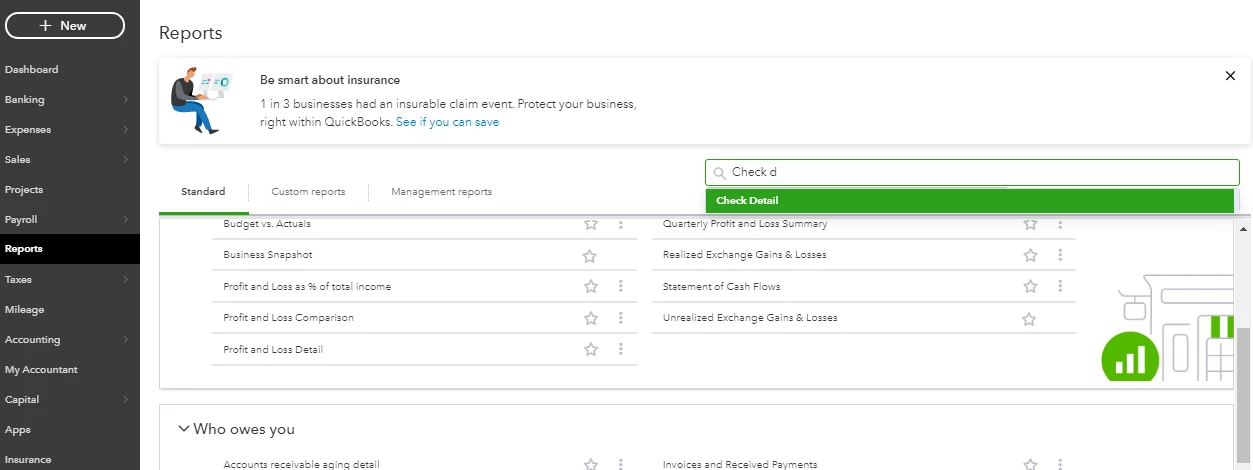Open the Profit and Loss Detail report
This screenshot has width=1253, height=470.
pyautogui.click(x=273, y=350)
